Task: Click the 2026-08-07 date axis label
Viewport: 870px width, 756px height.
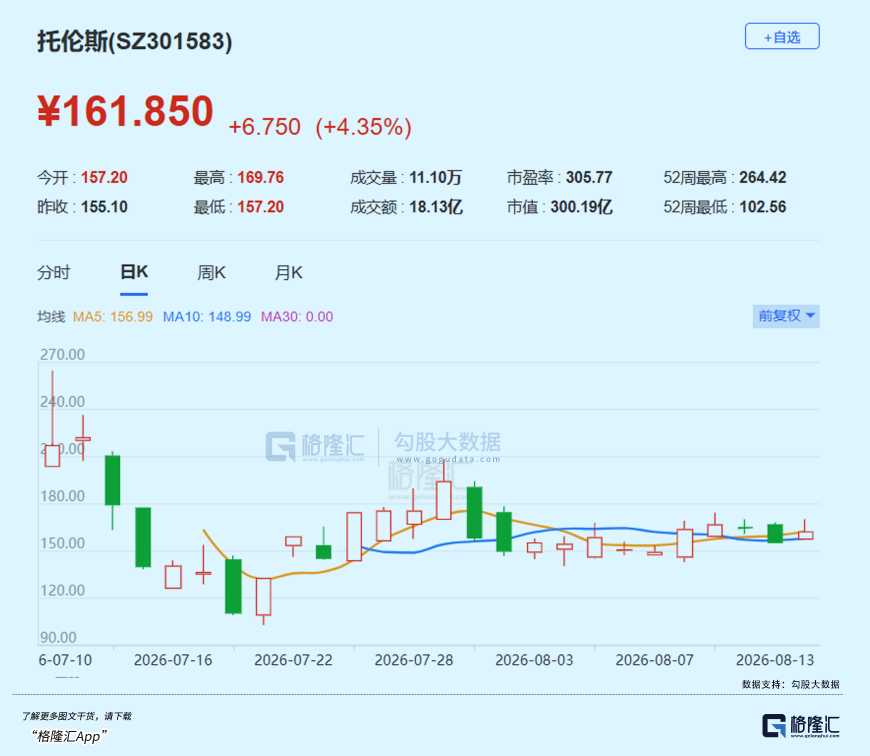Action: (x=655, y=660)
